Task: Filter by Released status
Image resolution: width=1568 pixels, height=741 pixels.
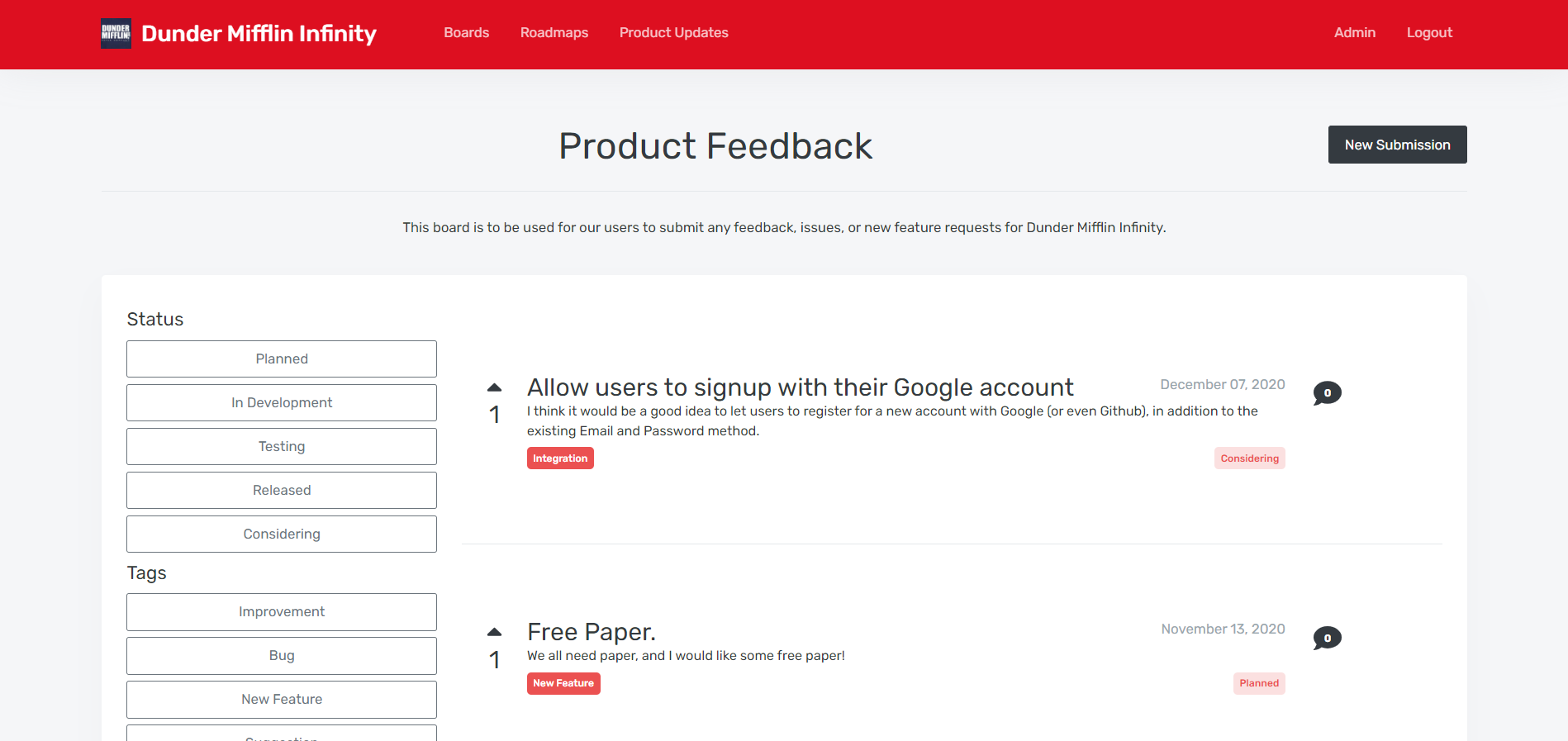Action: coord(282,490)
